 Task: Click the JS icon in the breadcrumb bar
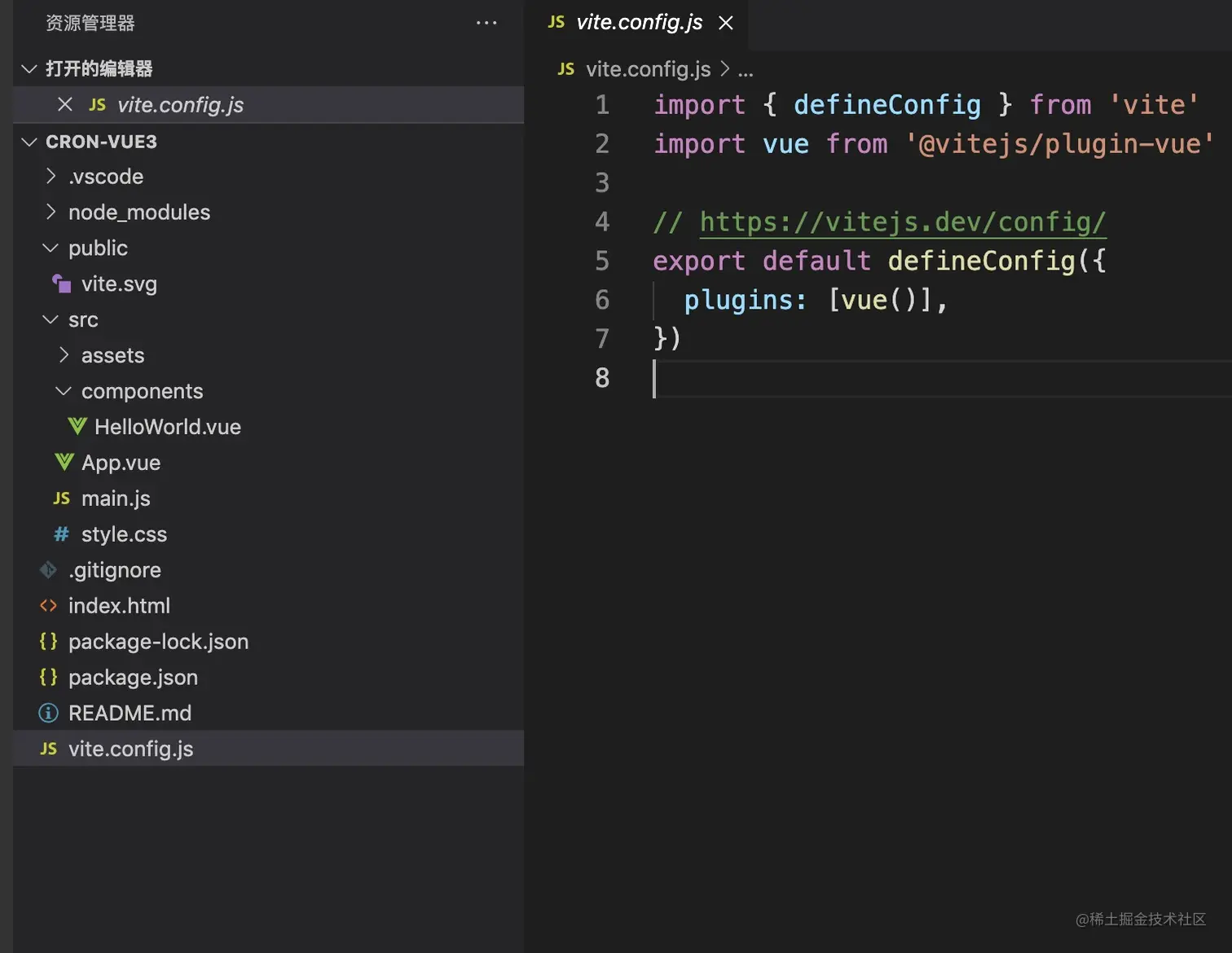tap(566, 69)
